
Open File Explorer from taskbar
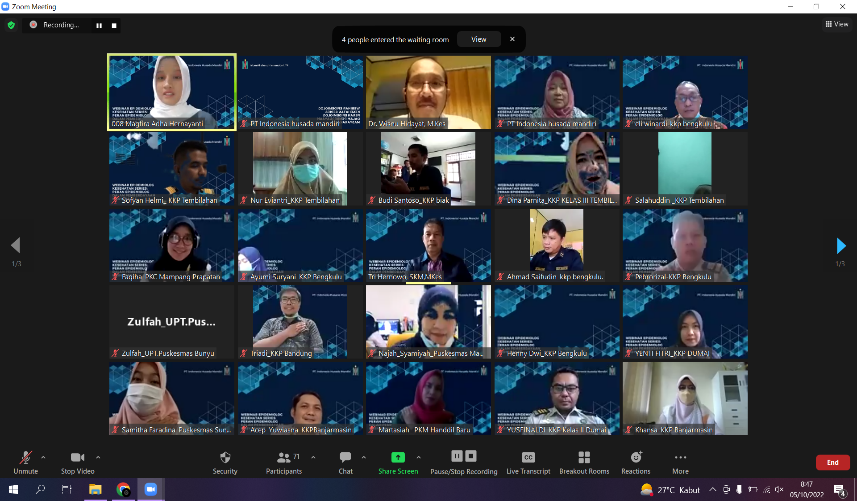[x=95, y=490]
